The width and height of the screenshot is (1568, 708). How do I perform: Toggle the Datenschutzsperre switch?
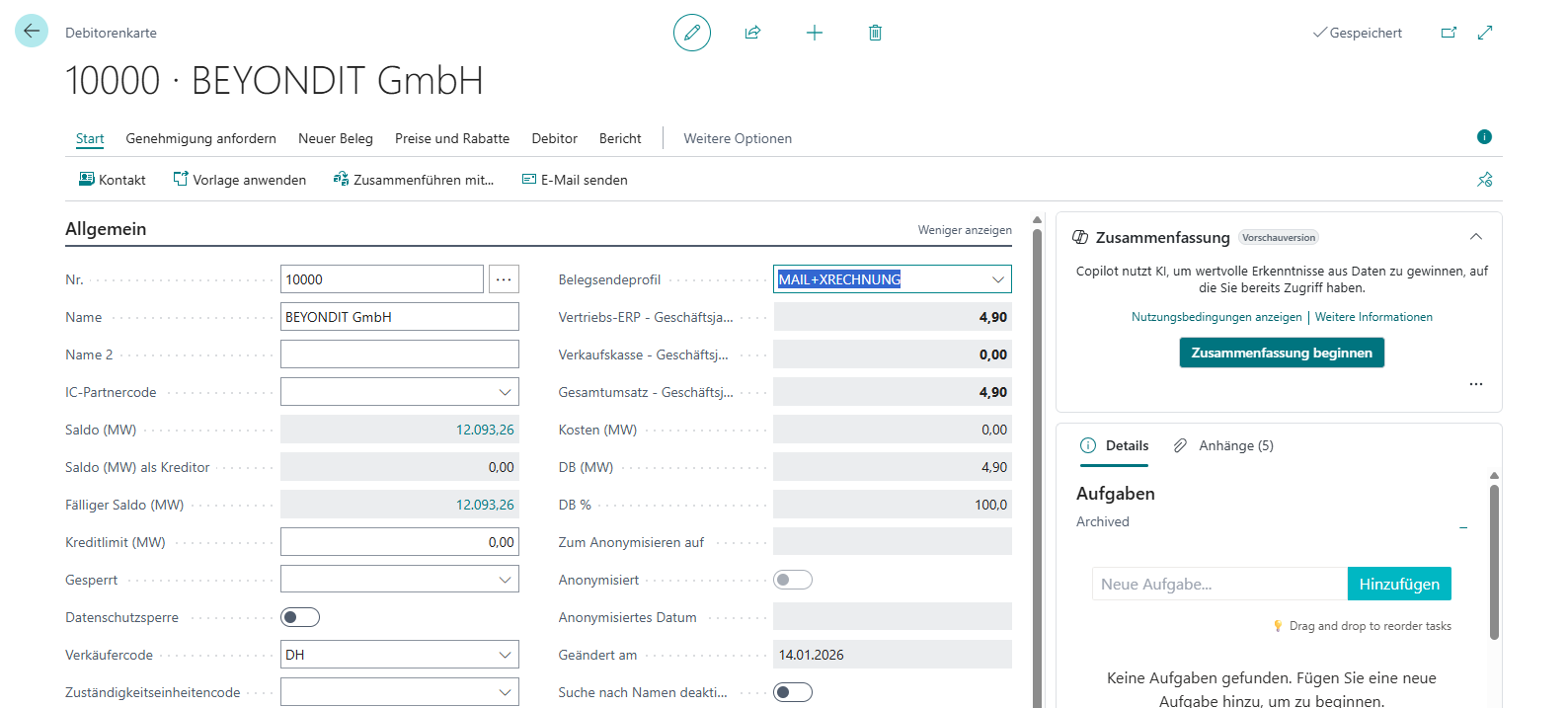click(x=300, y=617)
